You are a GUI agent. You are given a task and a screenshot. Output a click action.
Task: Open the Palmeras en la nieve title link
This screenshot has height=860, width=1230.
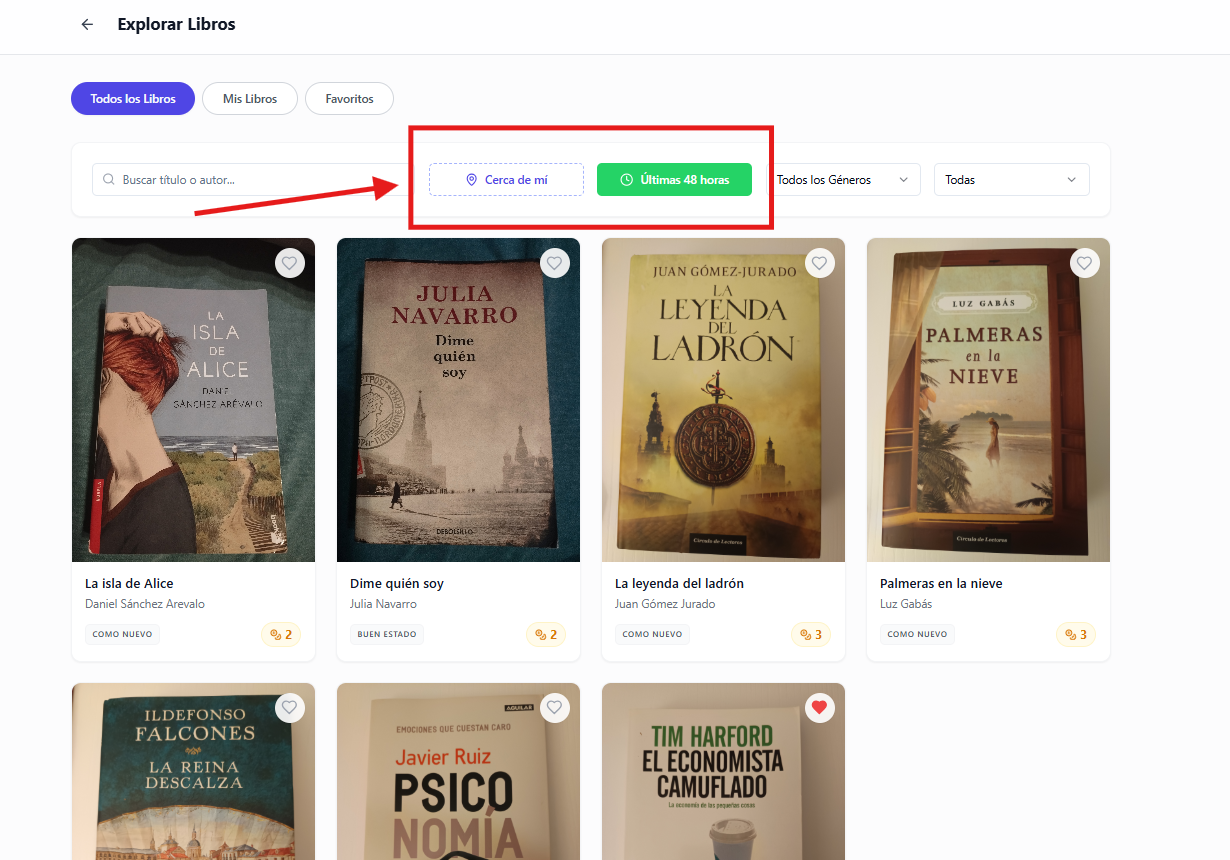941,583
